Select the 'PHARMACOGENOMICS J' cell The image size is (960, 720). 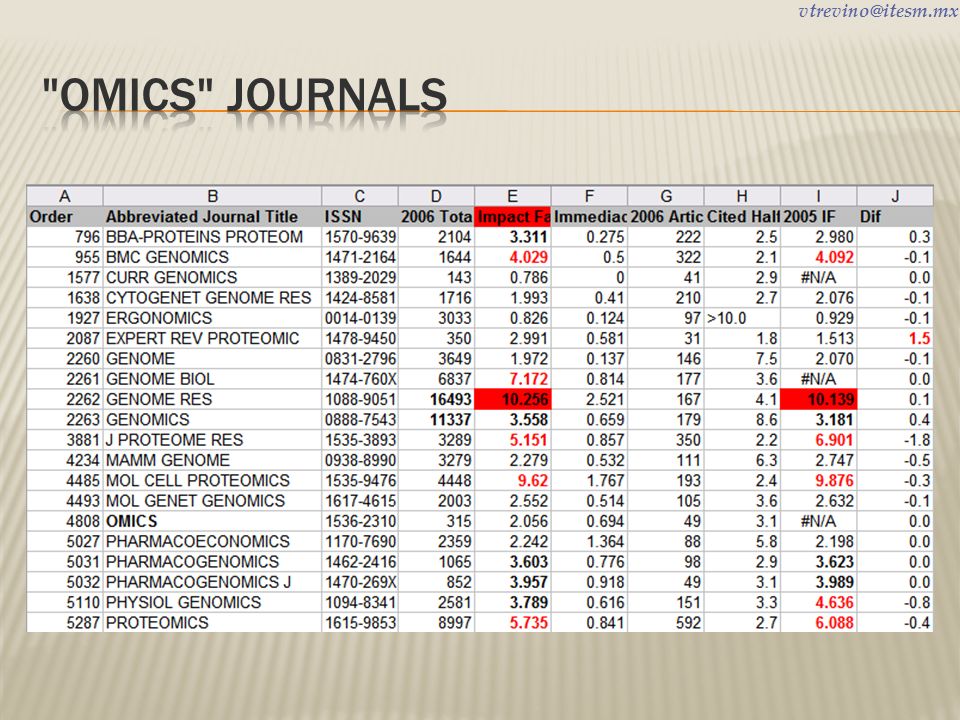(x=212, y=582)
